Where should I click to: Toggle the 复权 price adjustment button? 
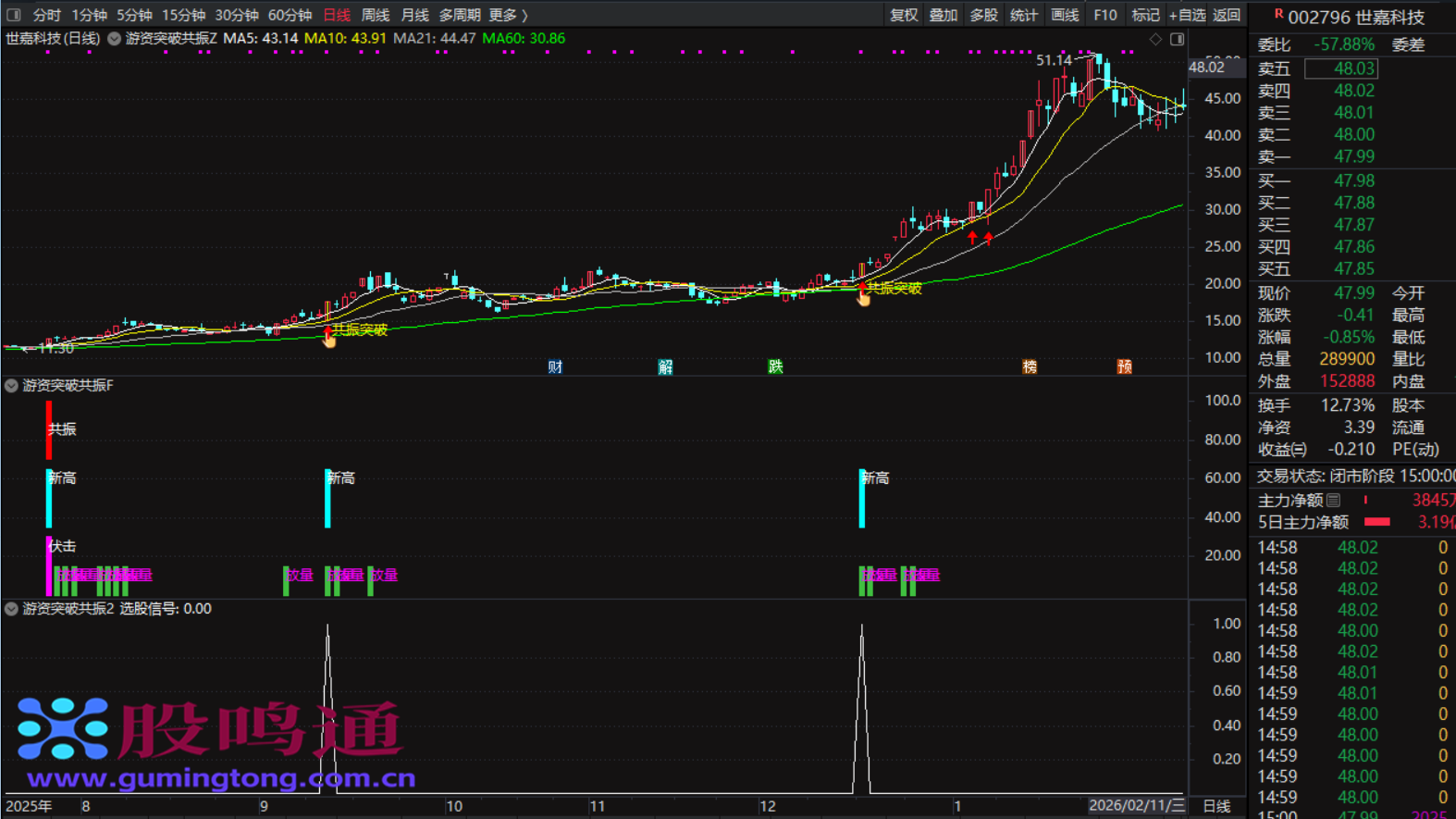pyautogui.click(x=903, y=15)
